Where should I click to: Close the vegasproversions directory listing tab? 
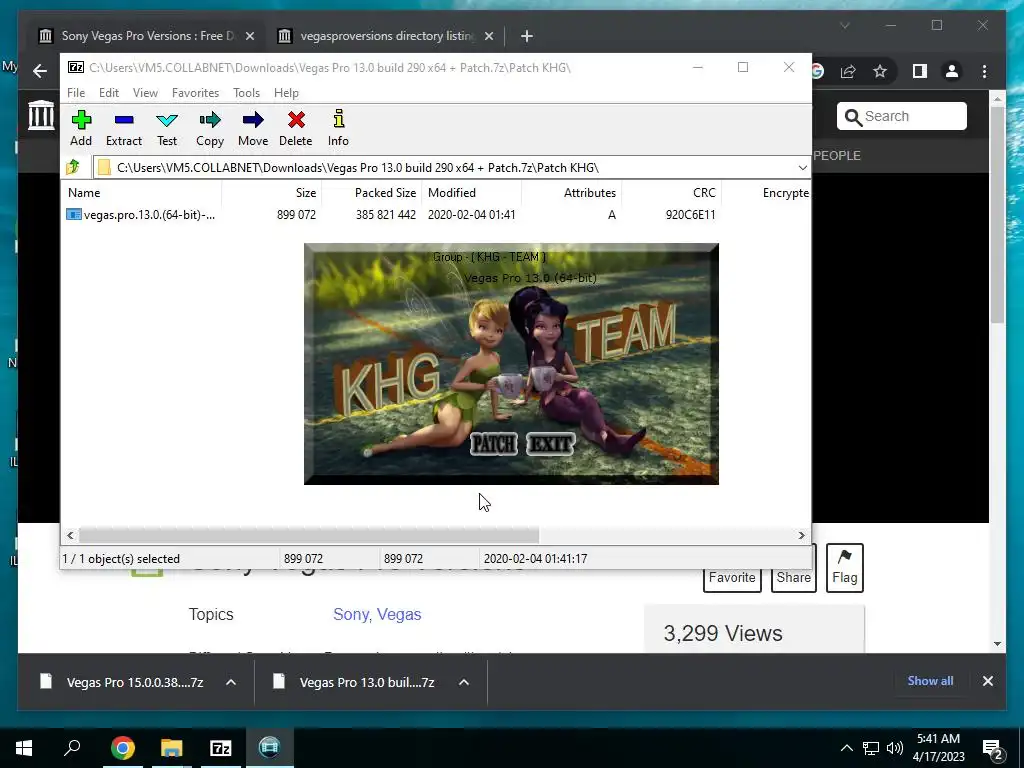[x=488, y=36]
